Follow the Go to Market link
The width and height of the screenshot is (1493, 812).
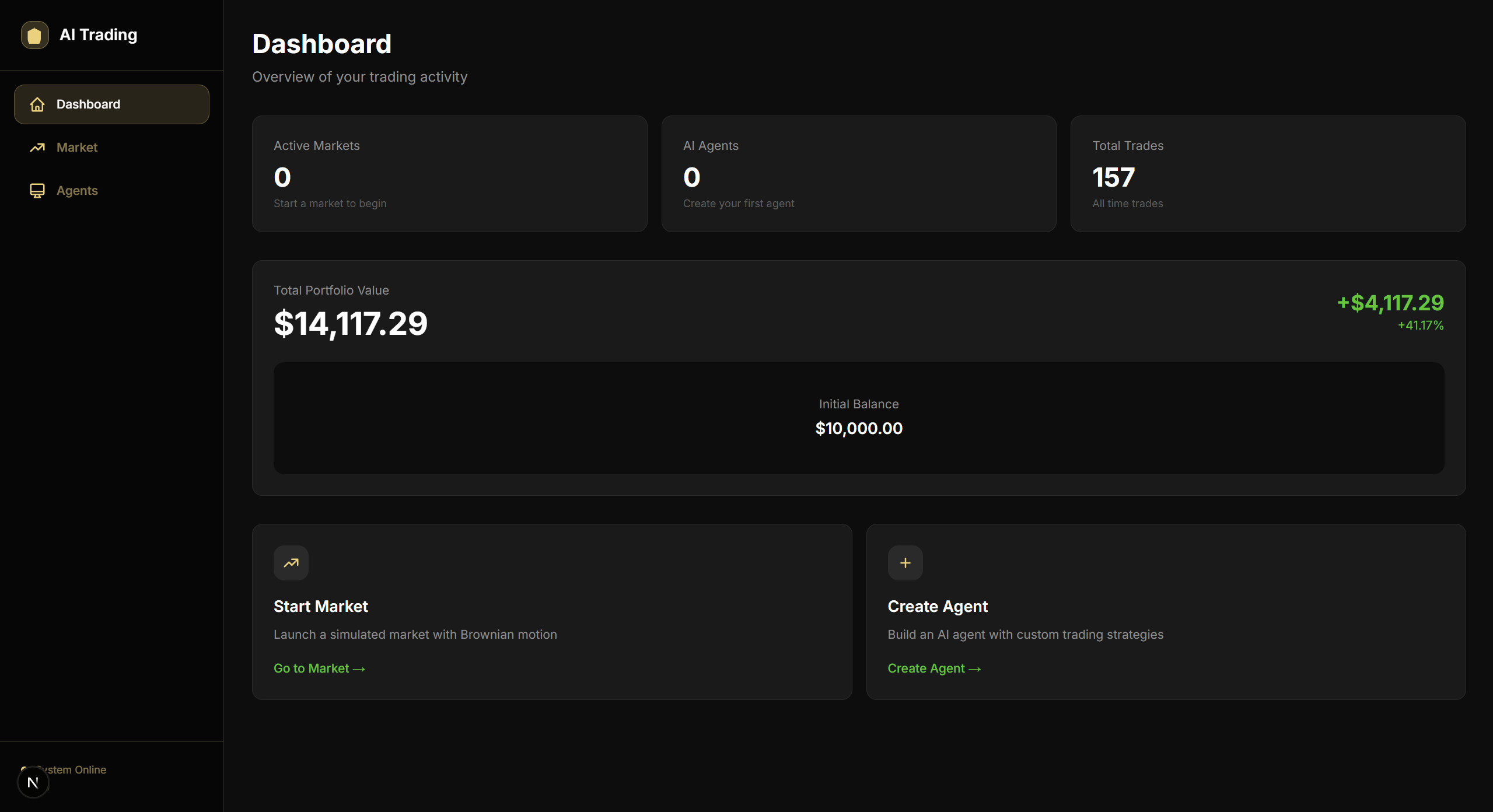pyautogui.click(x=312, y=668)
